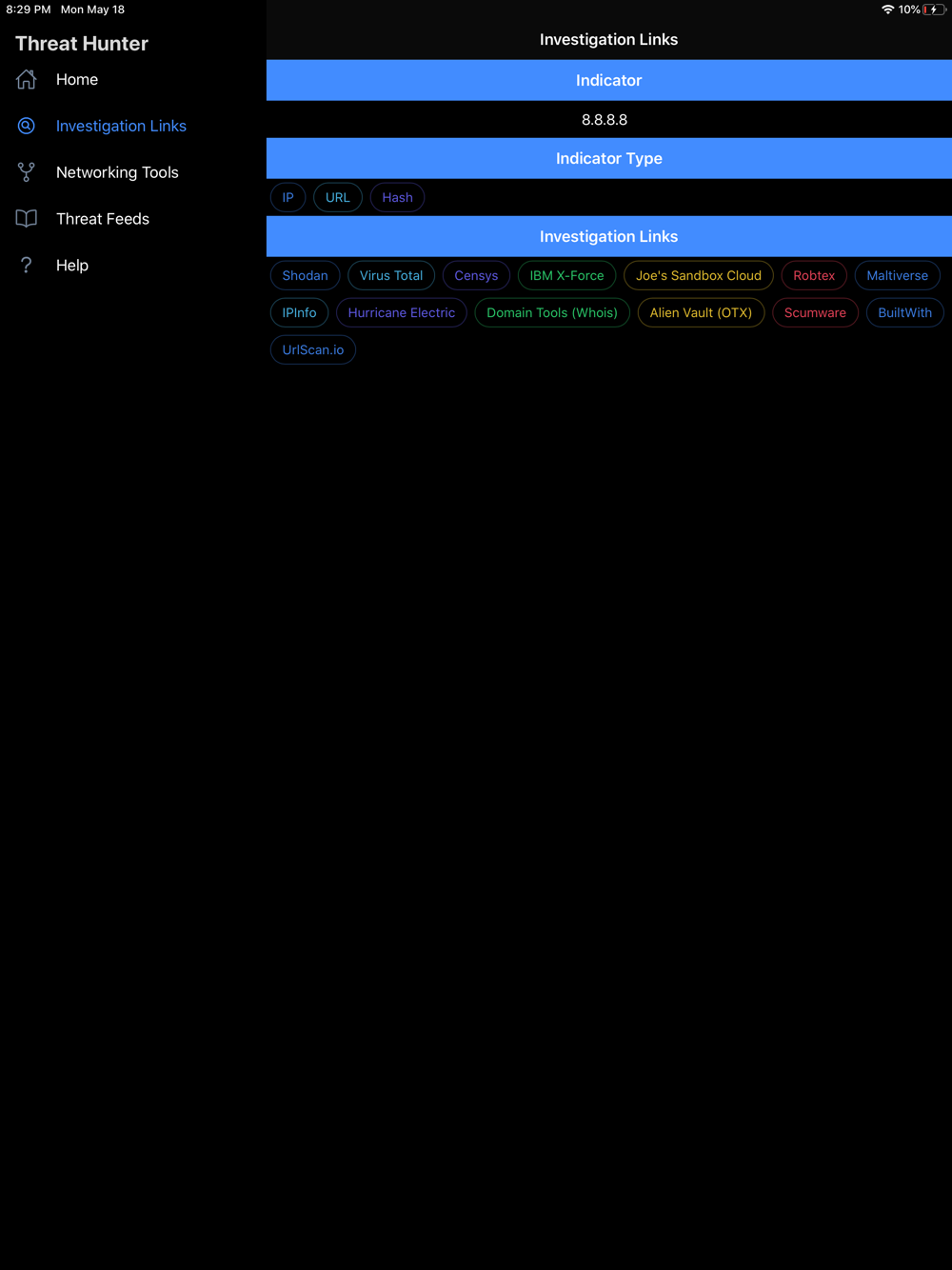
Task: Tap the Wi-Fi icon in status bar
Action: 887,10
